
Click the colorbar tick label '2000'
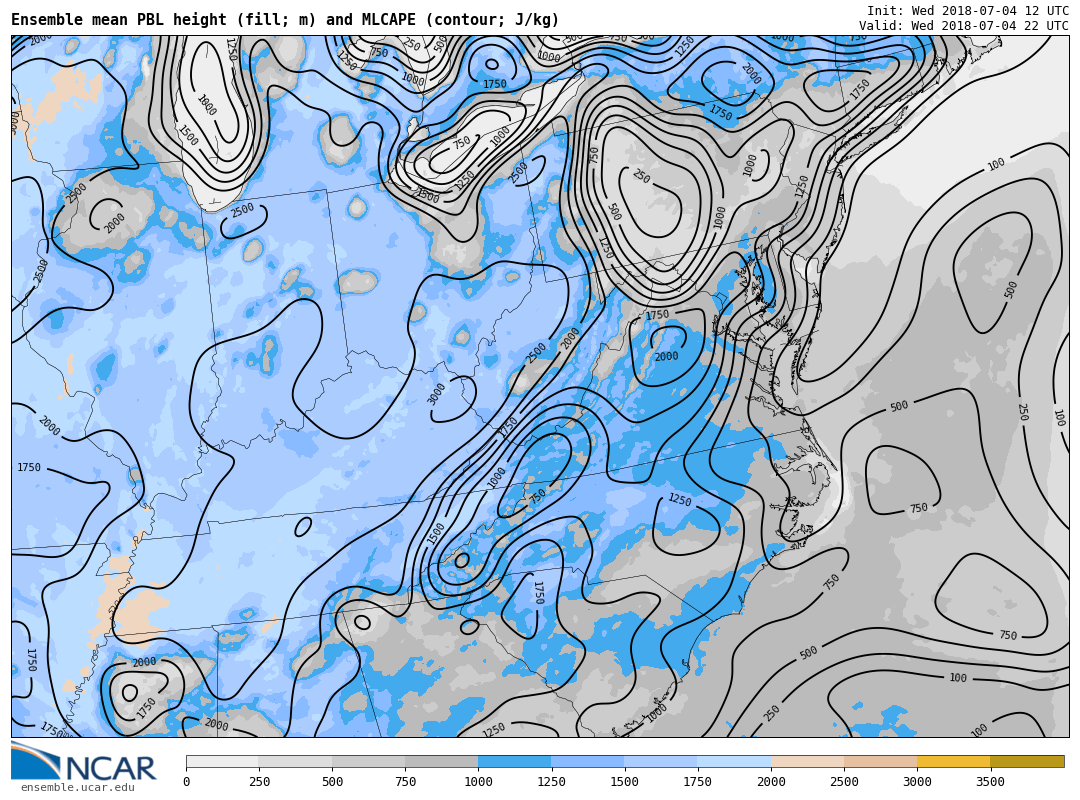(x=771, y=781)
